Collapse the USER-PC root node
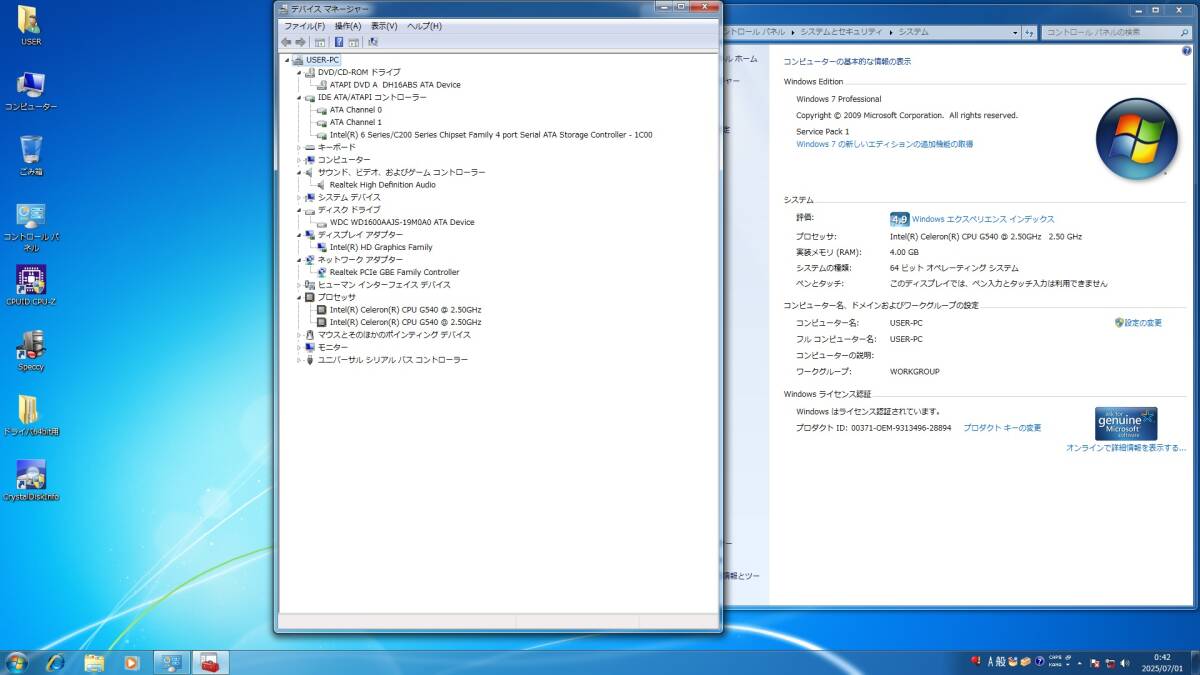The image size is (1200, 675). point(287,60)
